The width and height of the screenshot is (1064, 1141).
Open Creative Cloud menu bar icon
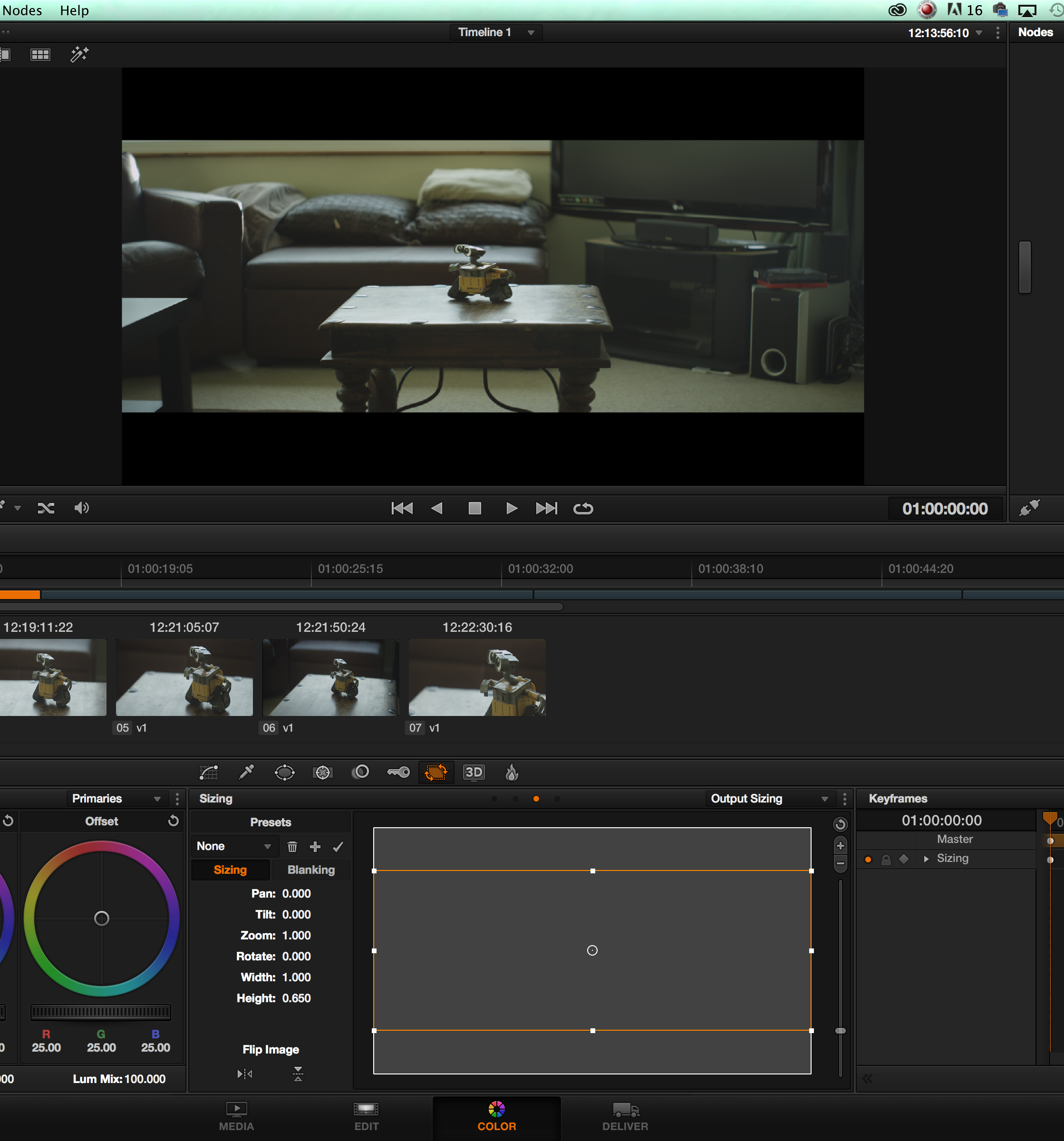pos(898,10)
